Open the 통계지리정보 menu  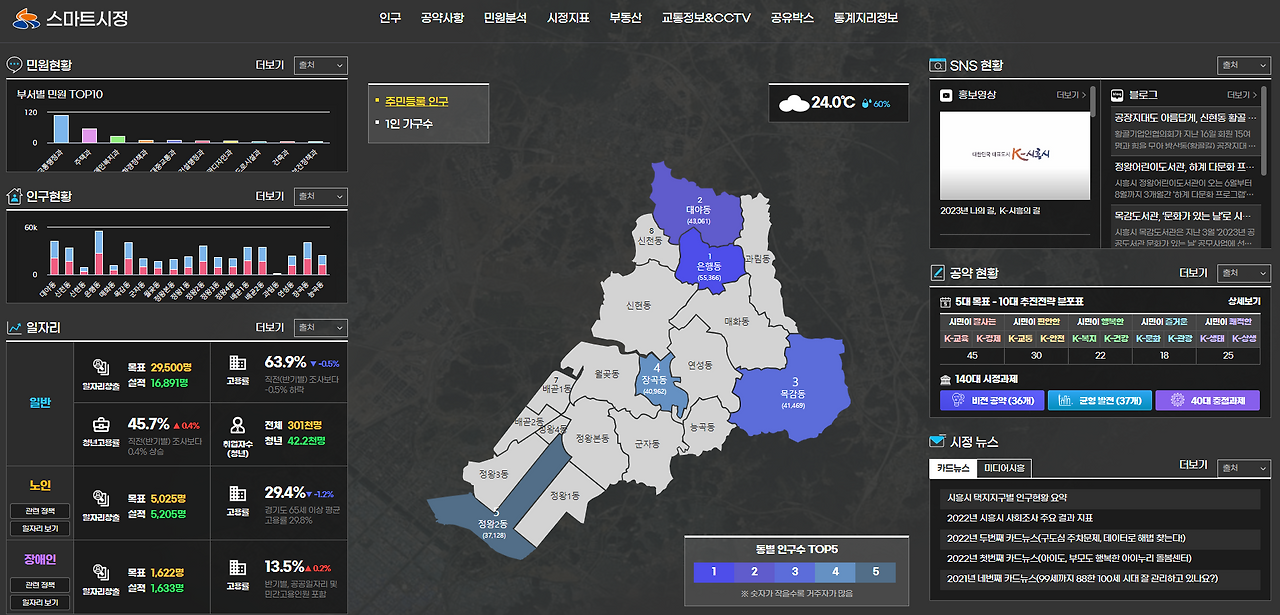click(x=866, y=18)
